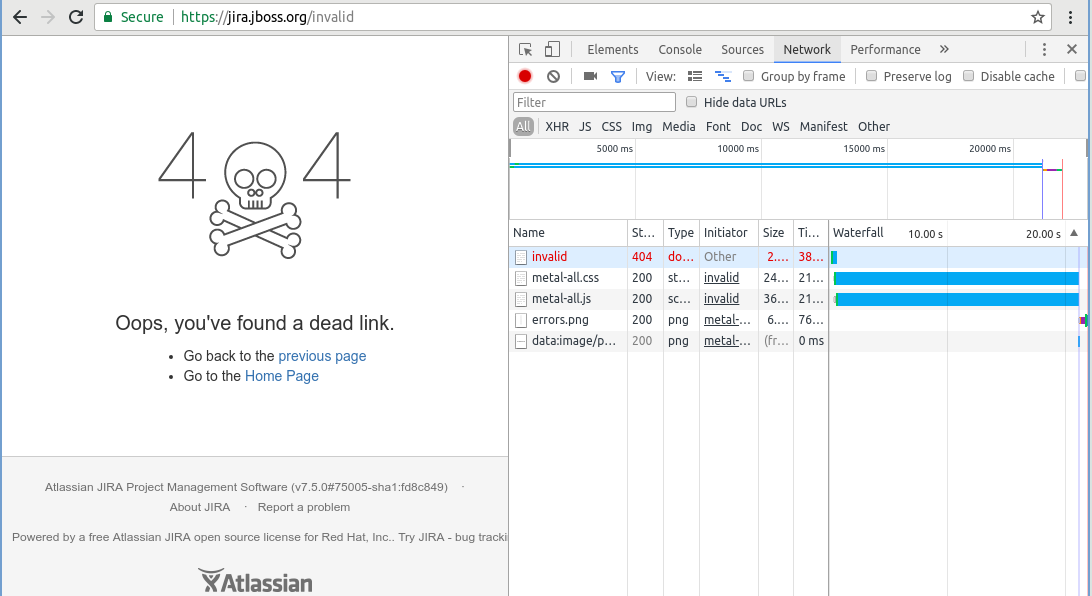Activate the inspect element picker icon
This screenshot has height=596, width=1092.
(x=526, y=49)
